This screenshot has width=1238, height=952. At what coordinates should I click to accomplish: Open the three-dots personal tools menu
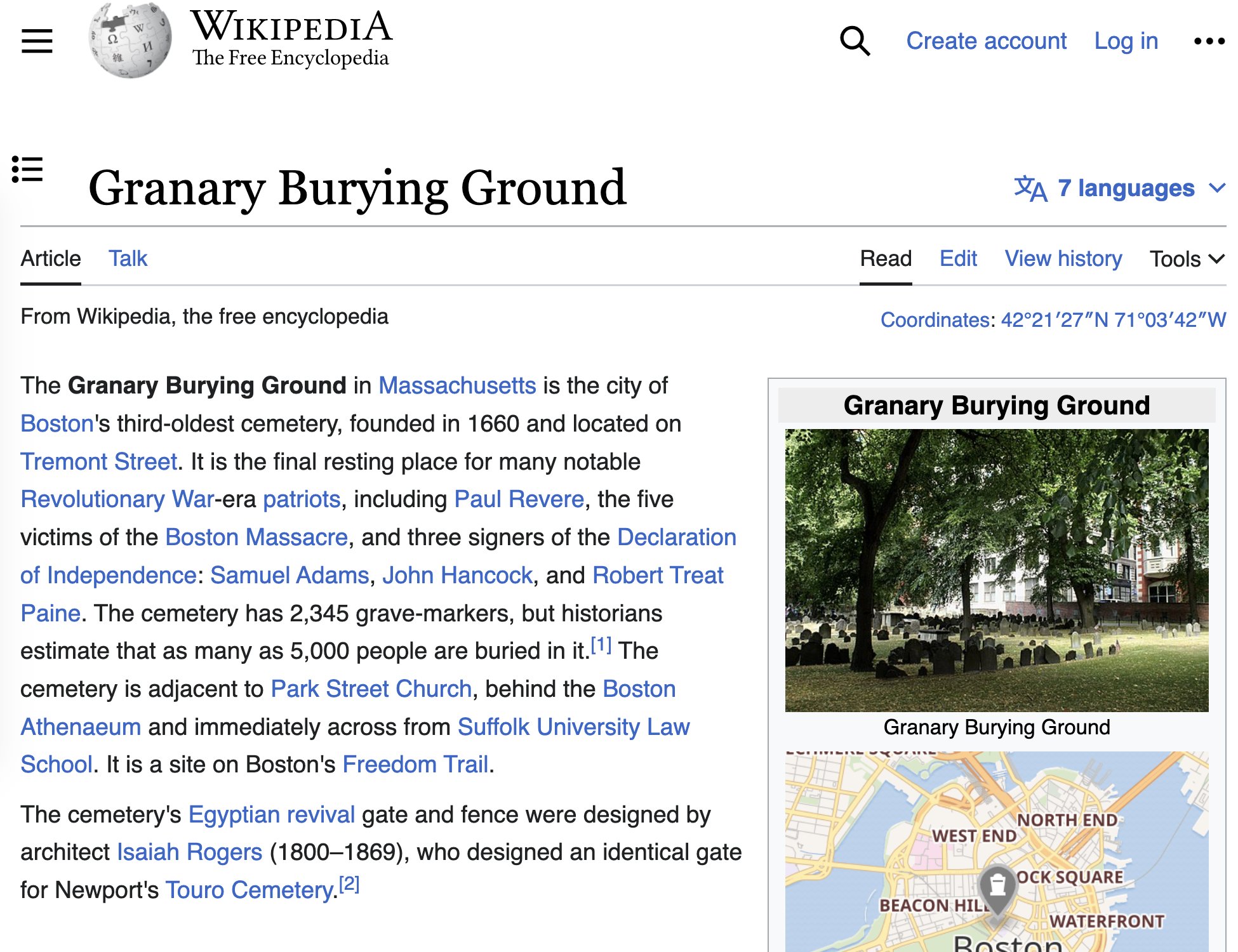point(1209,41)
